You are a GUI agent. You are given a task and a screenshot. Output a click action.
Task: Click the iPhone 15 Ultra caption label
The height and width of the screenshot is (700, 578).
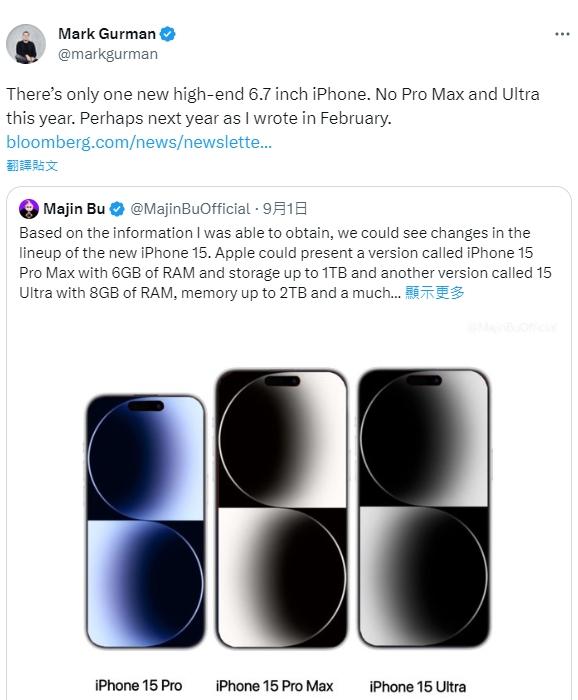pos(418,687)
